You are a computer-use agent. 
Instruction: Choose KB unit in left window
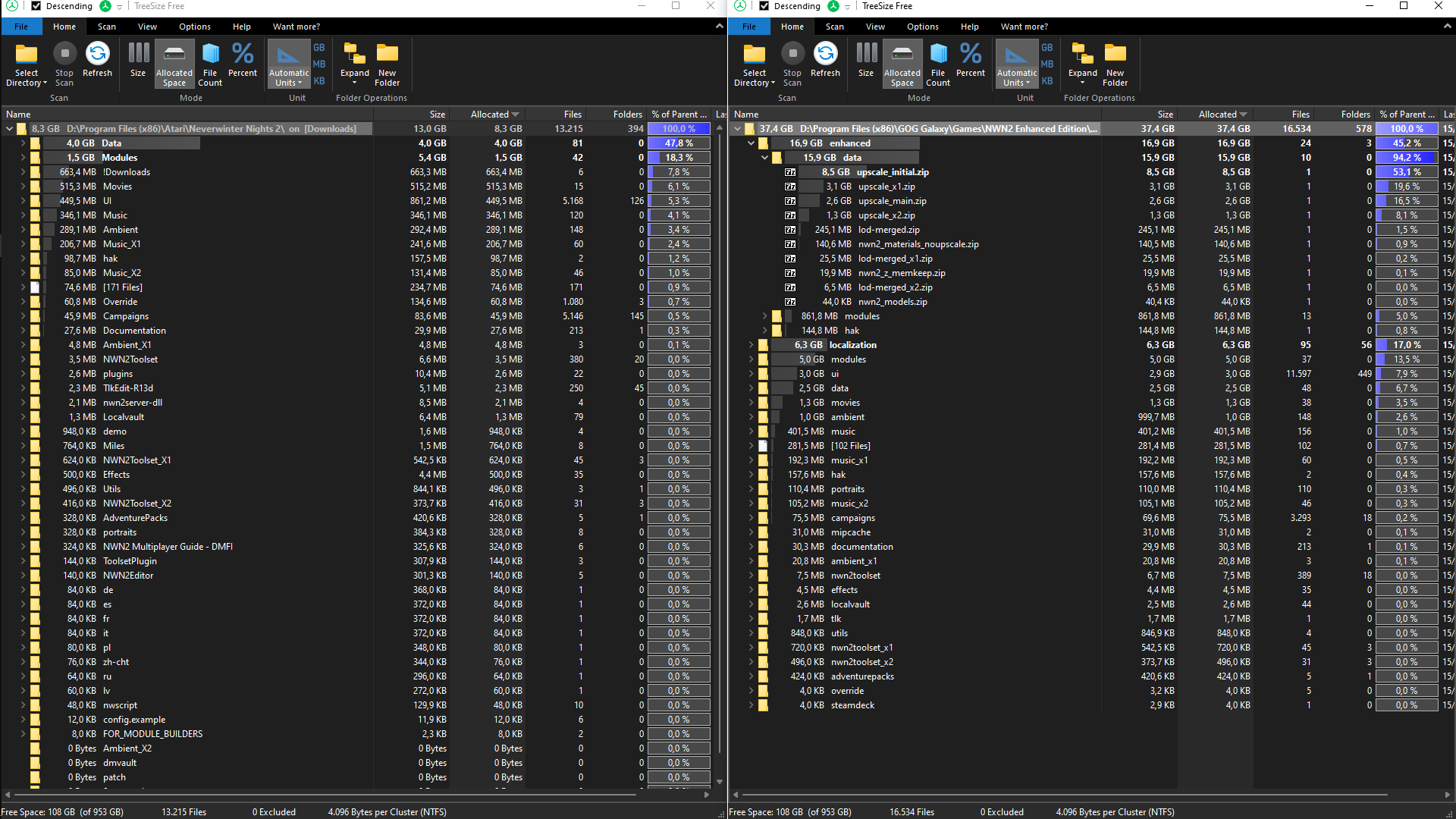319,81
